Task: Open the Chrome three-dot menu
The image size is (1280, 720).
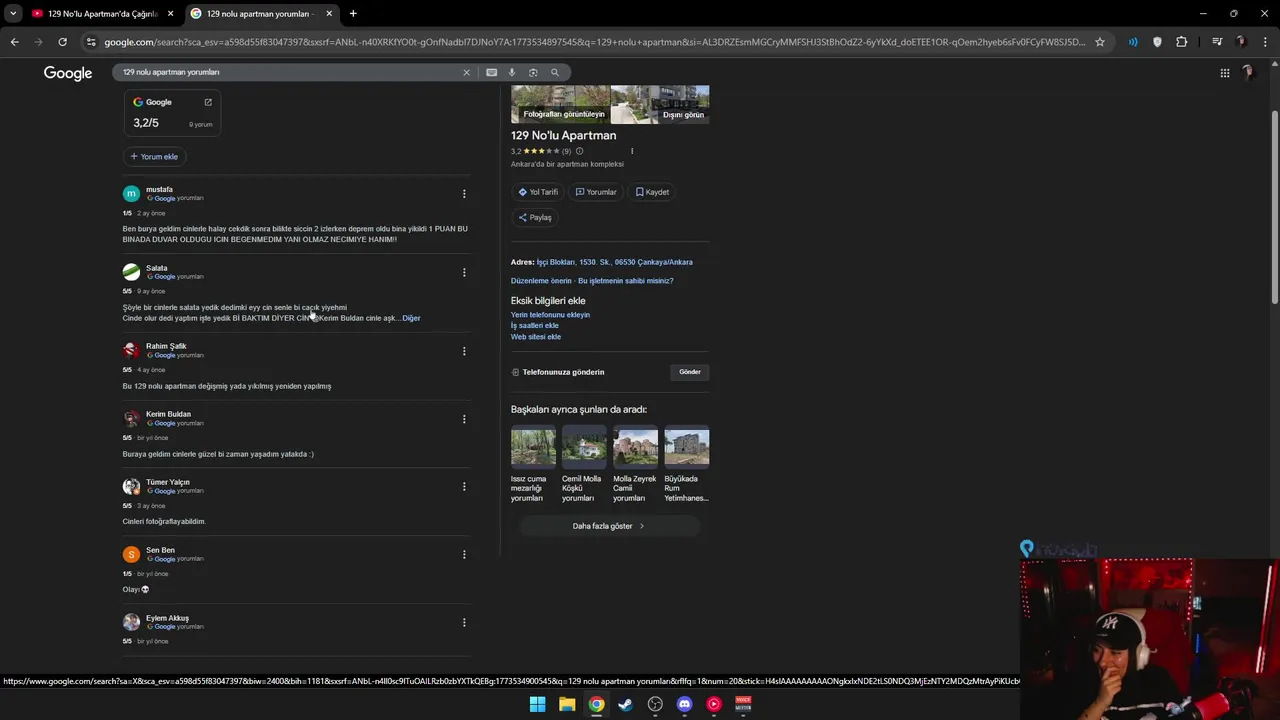Action: point(1265,42)
